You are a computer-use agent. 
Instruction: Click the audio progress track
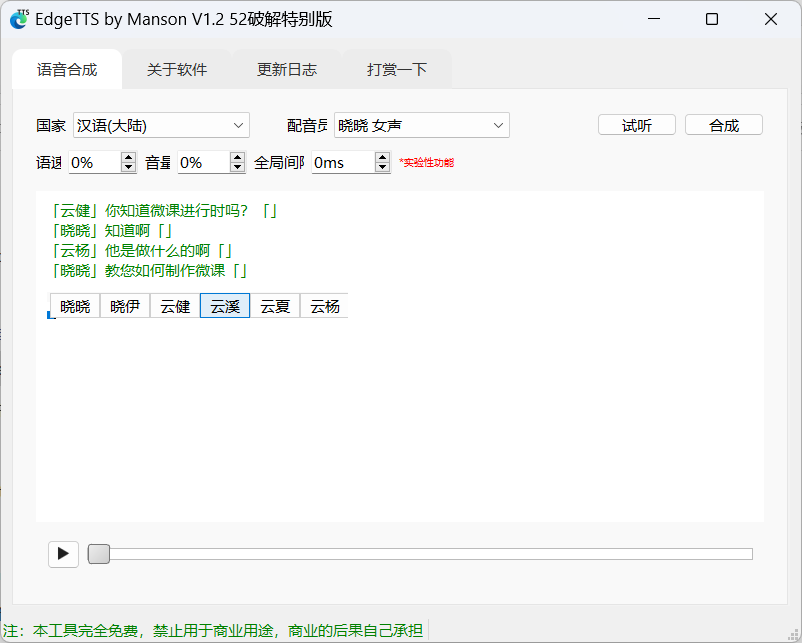coord(420,554)
